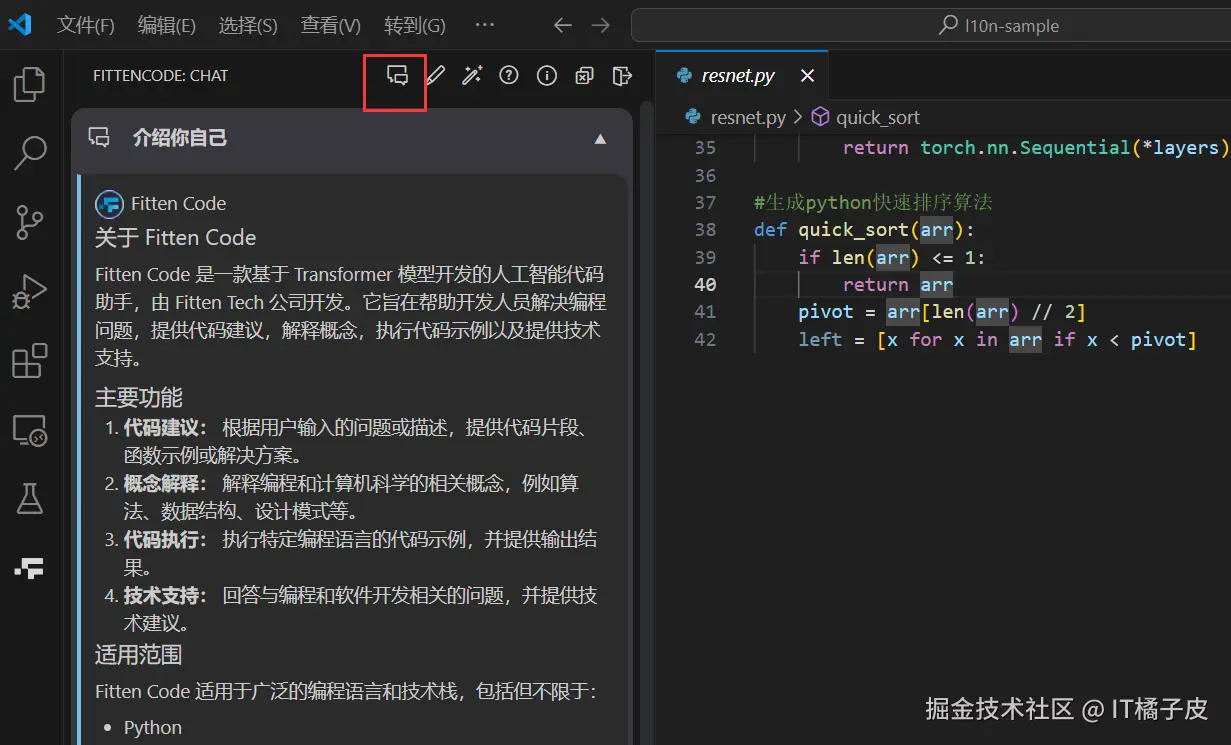Open Run and Debug view
Screen dimensions: 1231x745
coord(29,291)
